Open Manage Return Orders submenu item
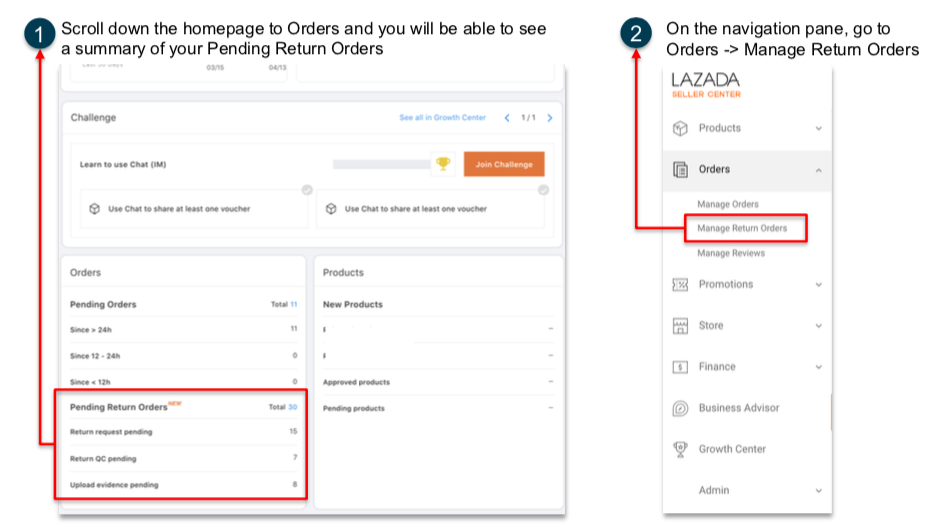This screenshot has height=527, width=936. click(x=742, y=228)
